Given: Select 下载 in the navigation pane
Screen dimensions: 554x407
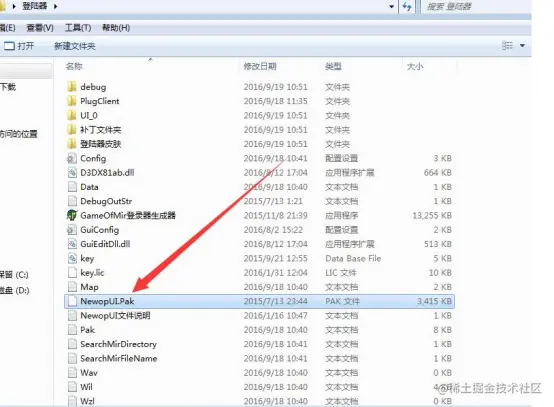Looking at the screenshot, I should click(8, 87).
